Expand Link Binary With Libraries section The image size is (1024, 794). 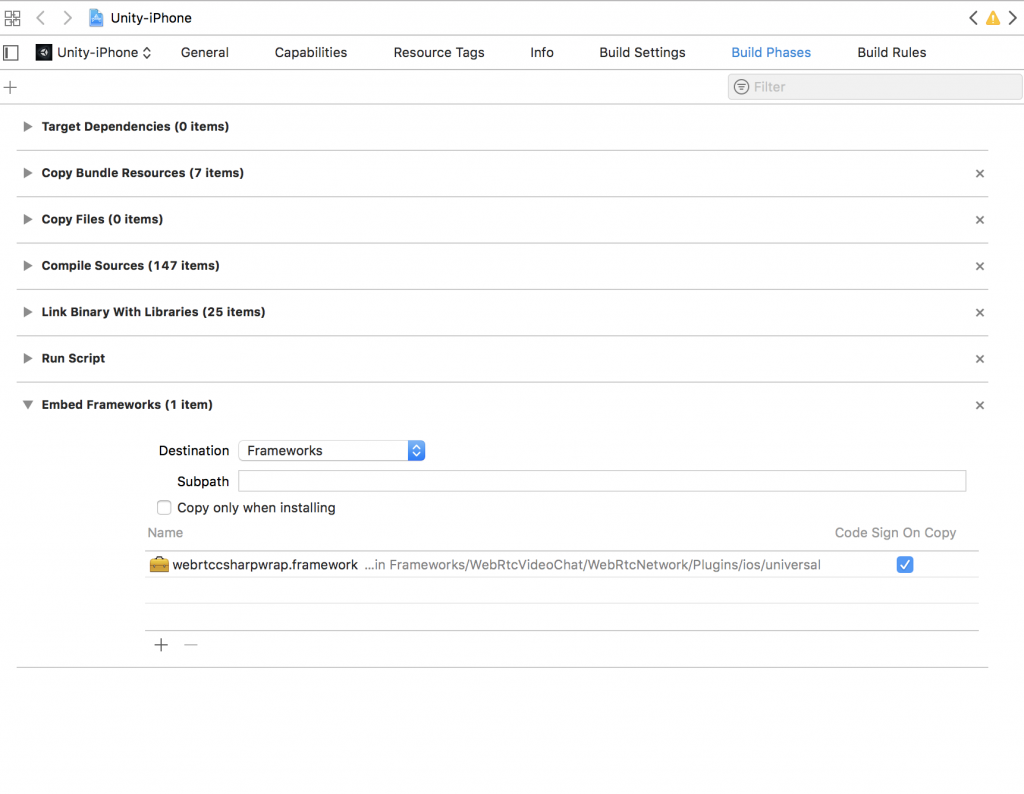pos(27,312)
